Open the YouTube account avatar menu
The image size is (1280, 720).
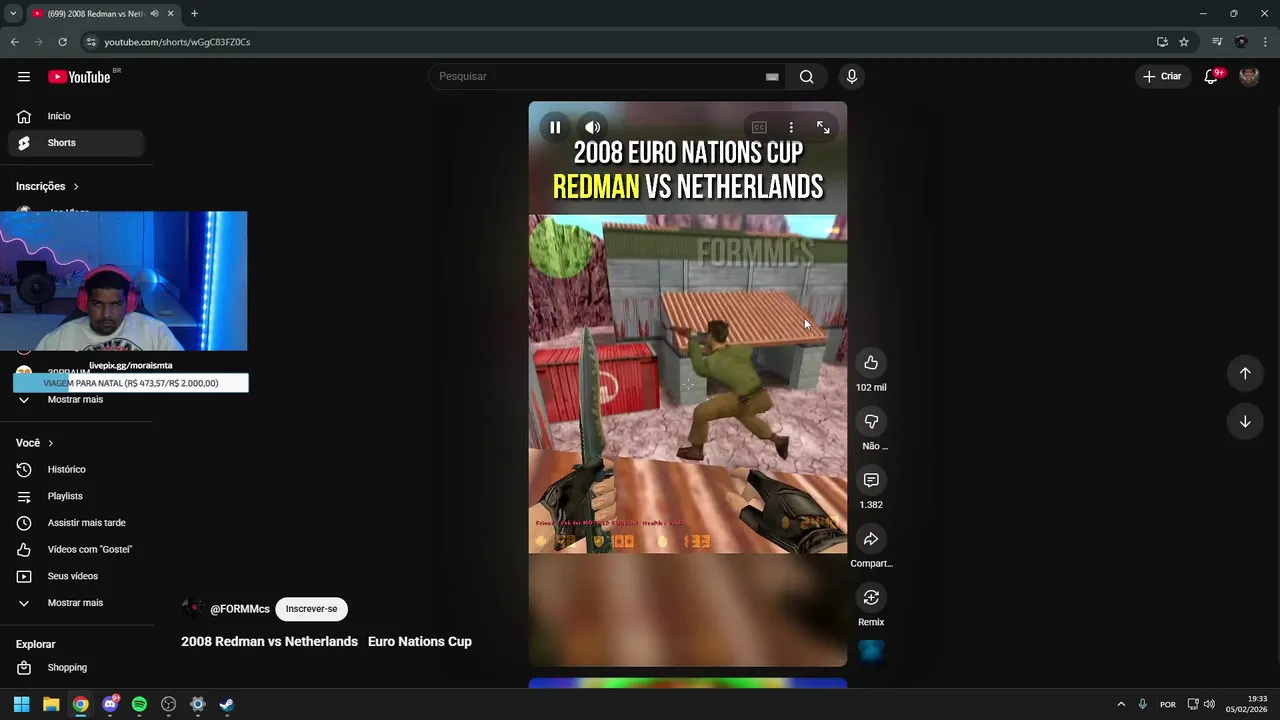click(1249, 77)
